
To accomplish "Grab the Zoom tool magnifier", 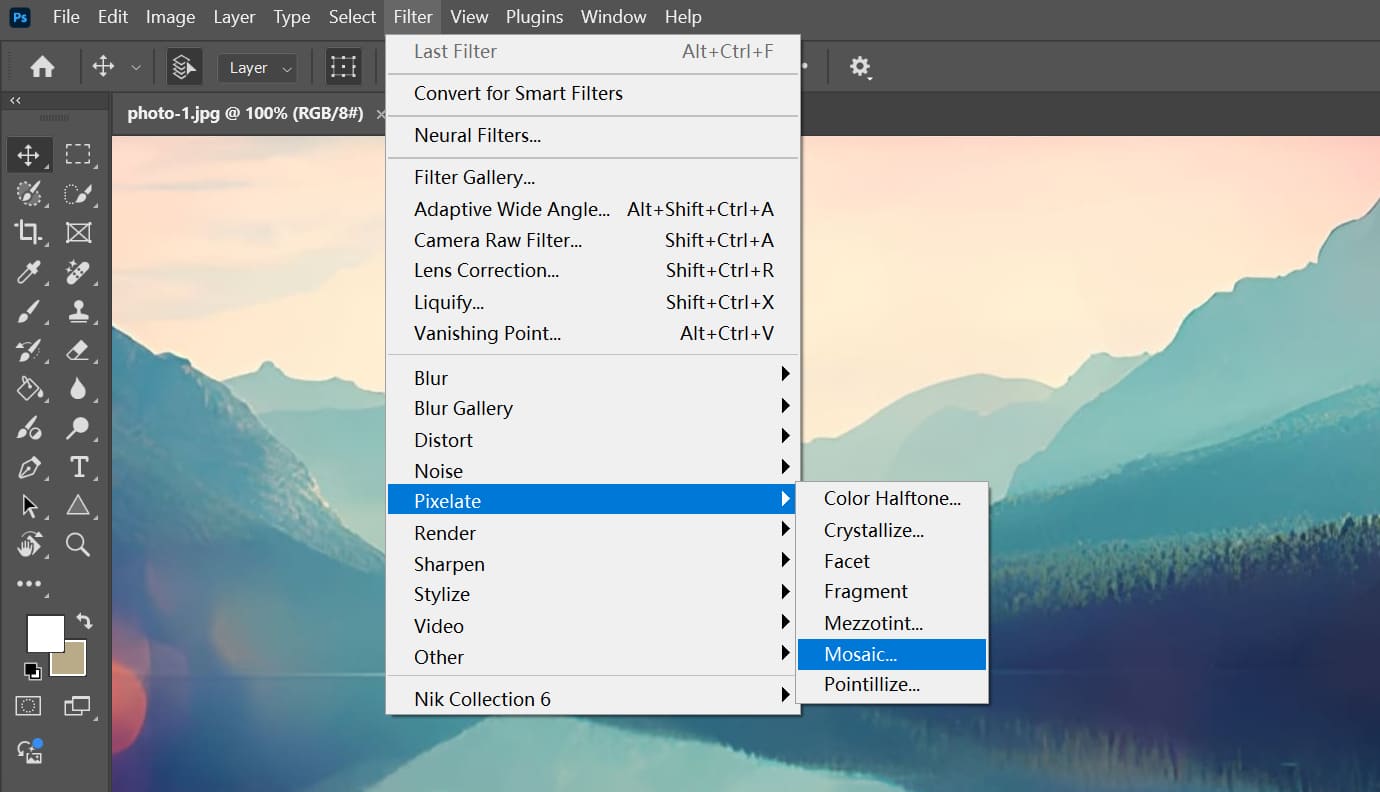I will pos(79,545).
